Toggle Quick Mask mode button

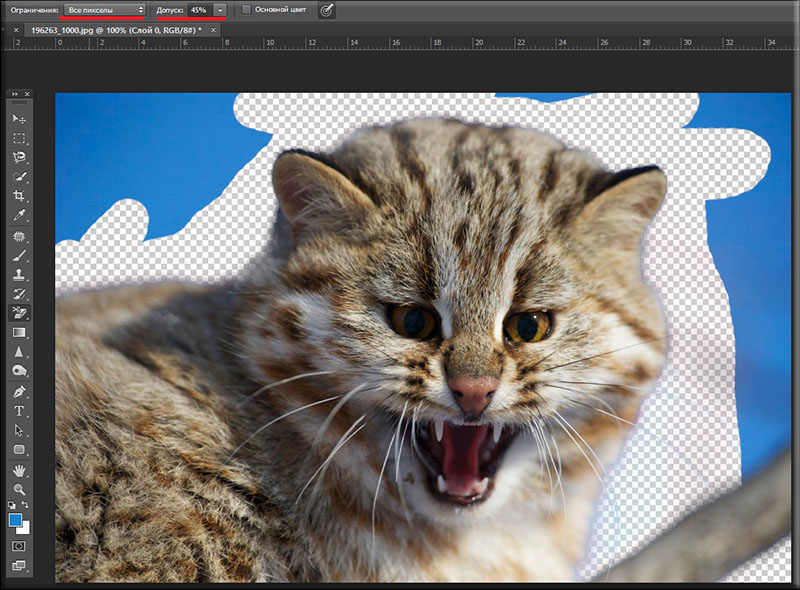19,546
